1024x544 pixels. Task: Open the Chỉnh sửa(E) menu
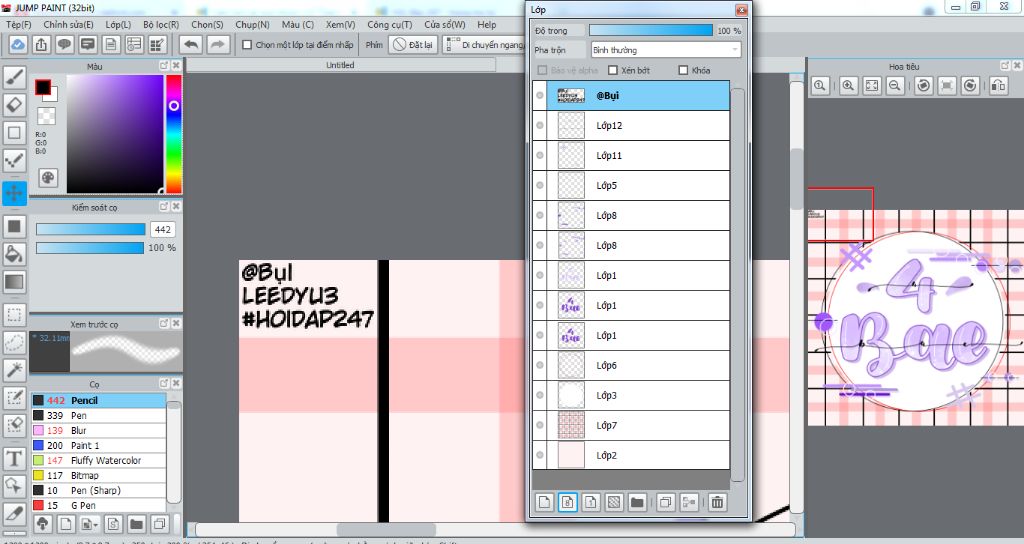coord(69,24)
